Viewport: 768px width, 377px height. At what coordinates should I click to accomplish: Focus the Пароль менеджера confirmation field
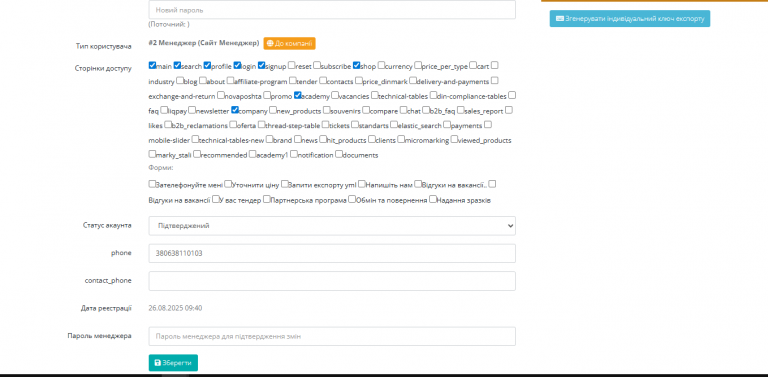pos(332,336)
